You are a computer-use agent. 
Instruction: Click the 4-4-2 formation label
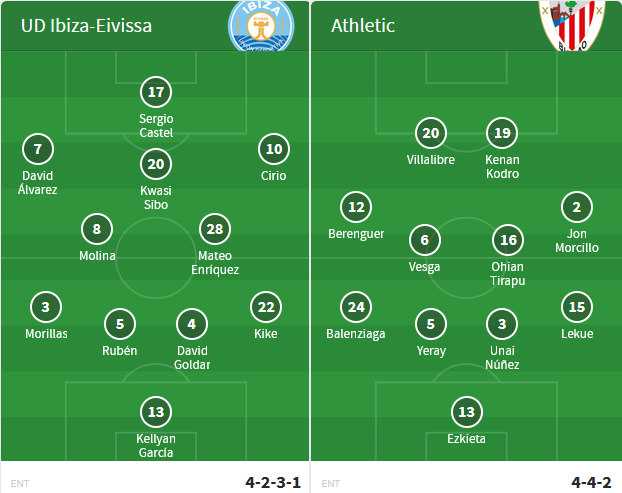591,482
